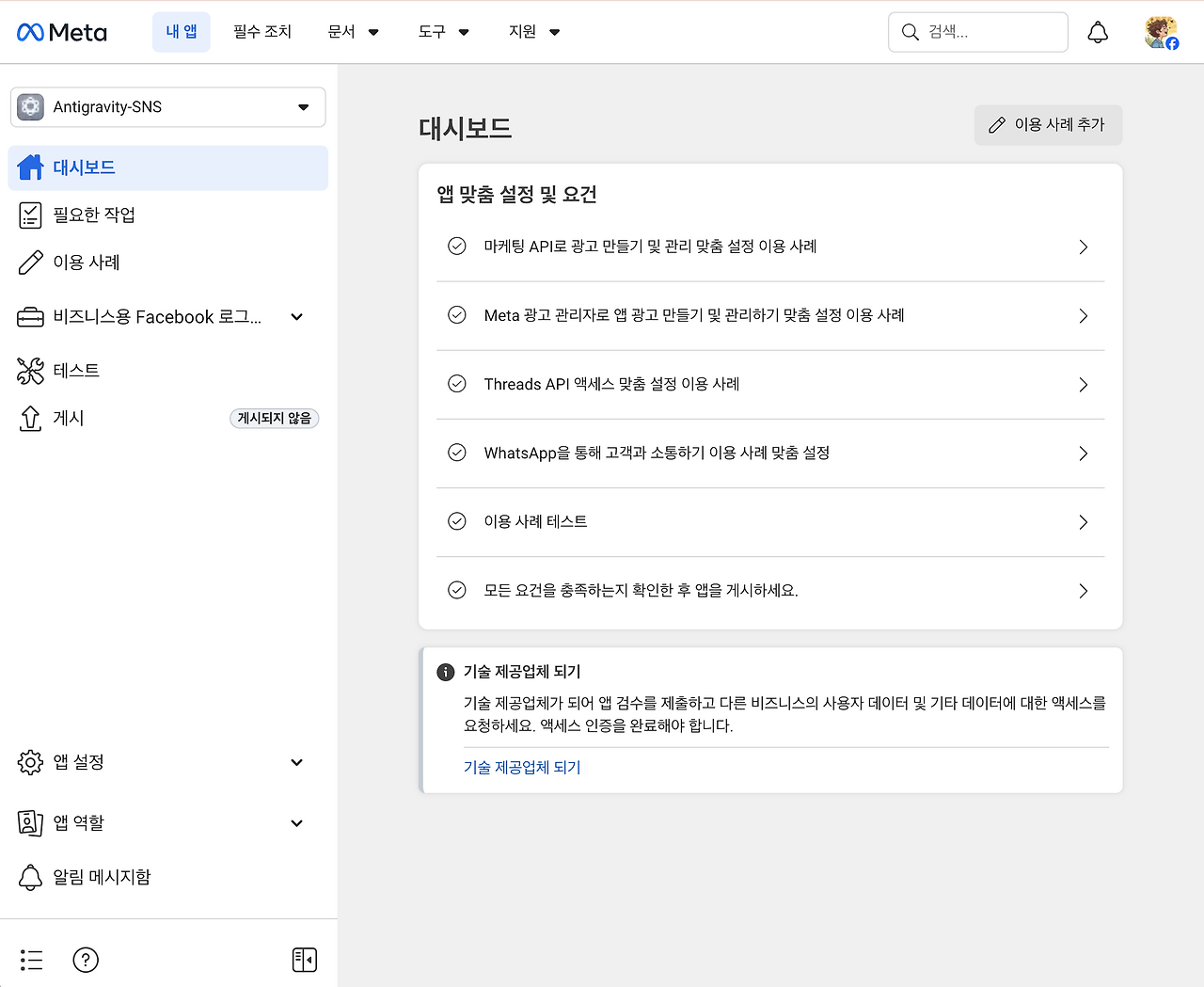Open the 이용 사례 테스트 row text
The height and width of the screenshot is (987, 1204).
pos(536,521)
